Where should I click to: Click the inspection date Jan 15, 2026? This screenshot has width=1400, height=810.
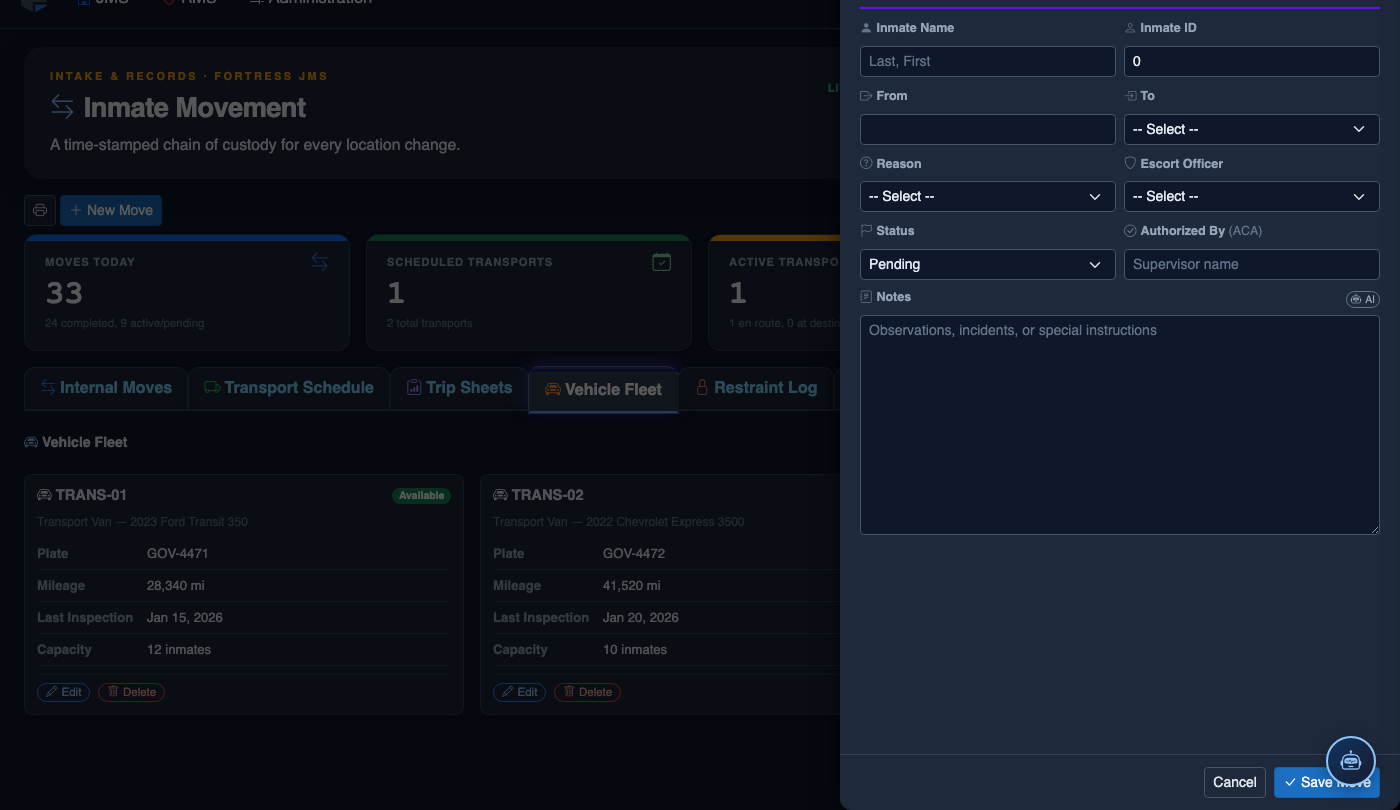click(x=185, y=617)
